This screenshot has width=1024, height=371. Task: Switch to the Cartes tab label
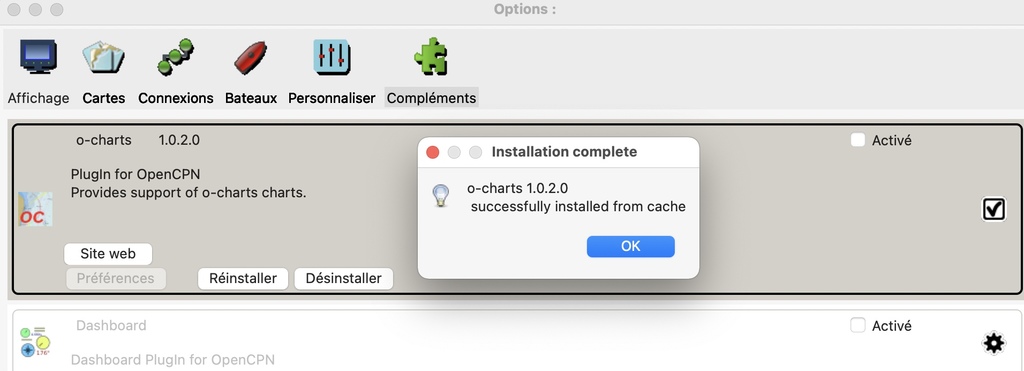point(104,98)
